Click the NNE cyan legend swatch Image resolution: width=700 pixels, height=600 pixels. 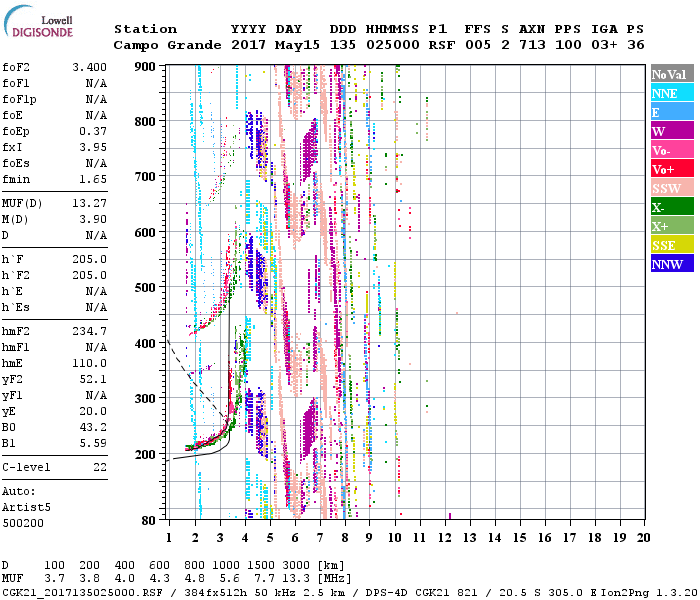[x=671, y=93]
